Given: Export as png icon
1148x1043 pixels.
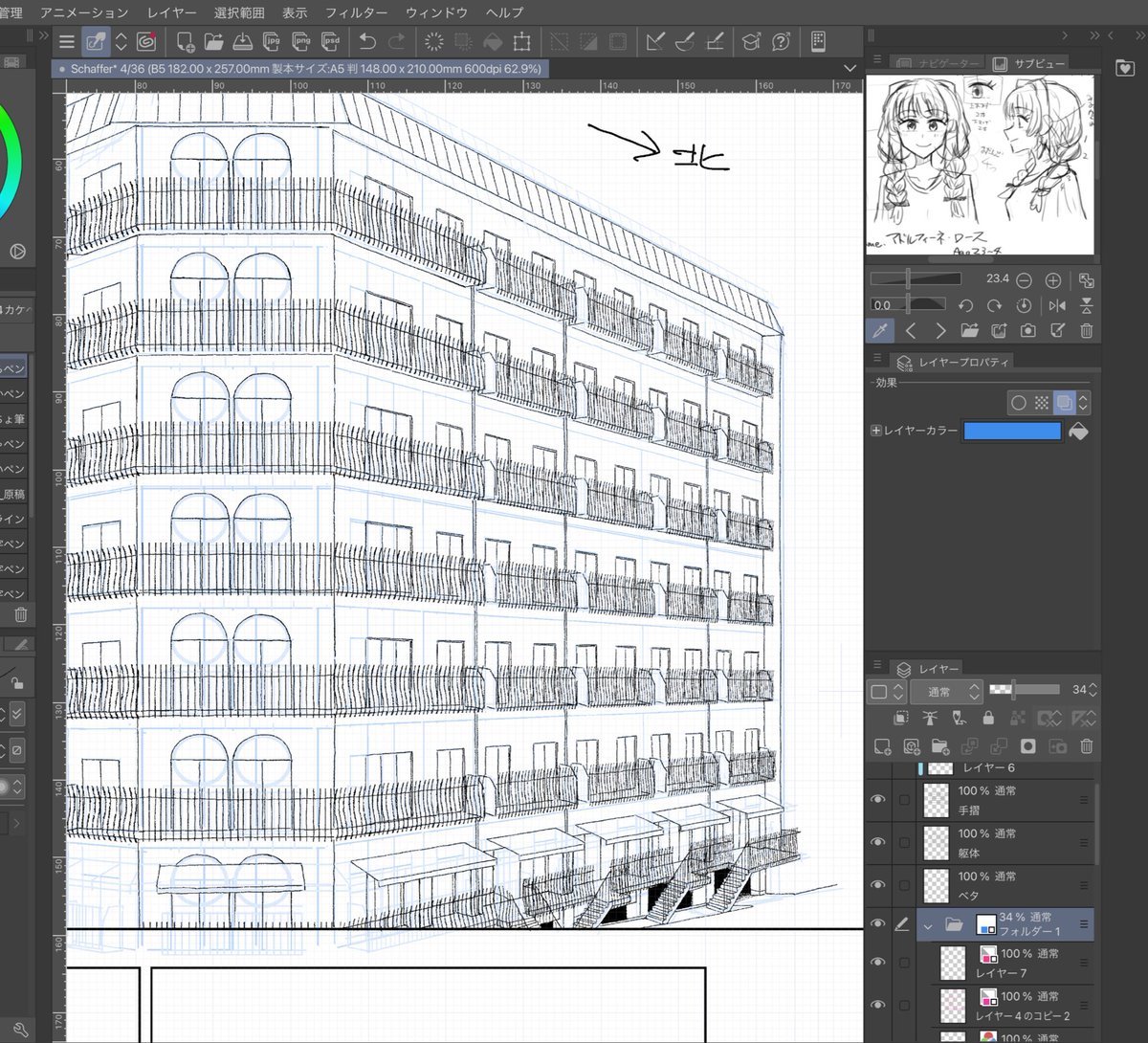Looking at the screenshot, I should pyautogui.click(x=301, y=41).
